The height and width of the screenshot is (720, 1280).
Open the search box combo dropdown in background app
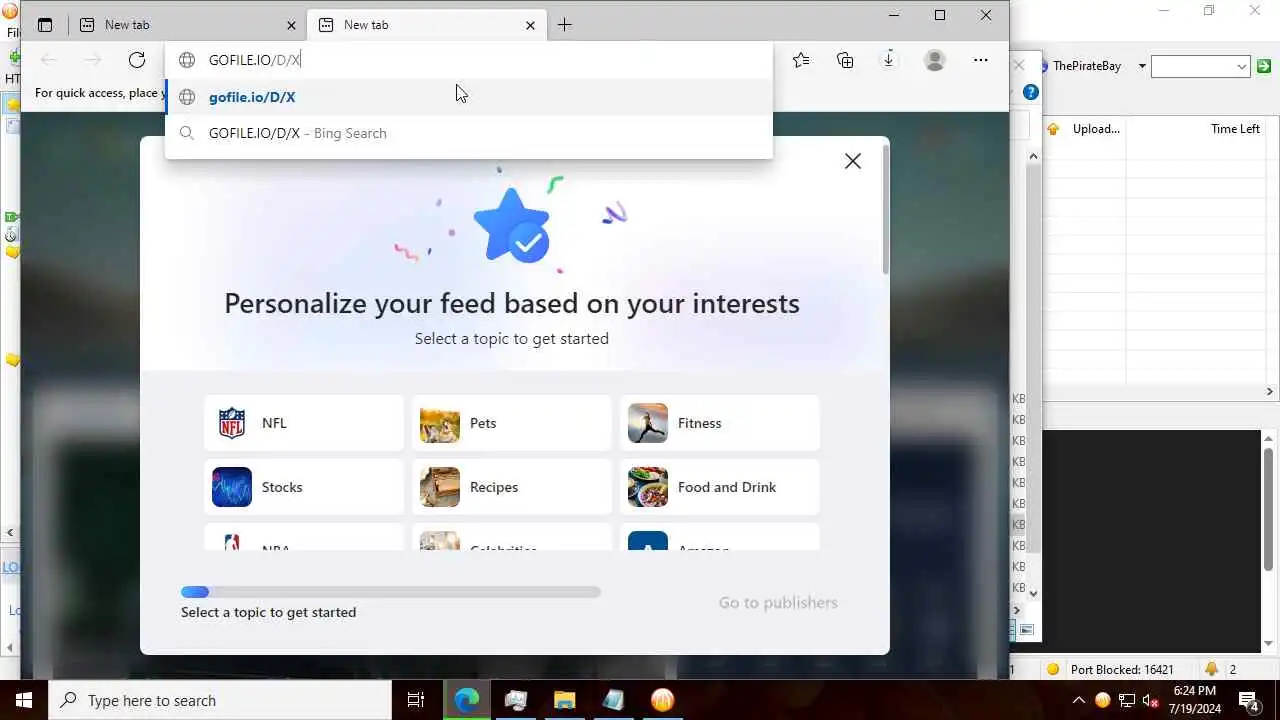click(x=1242, y=67)
